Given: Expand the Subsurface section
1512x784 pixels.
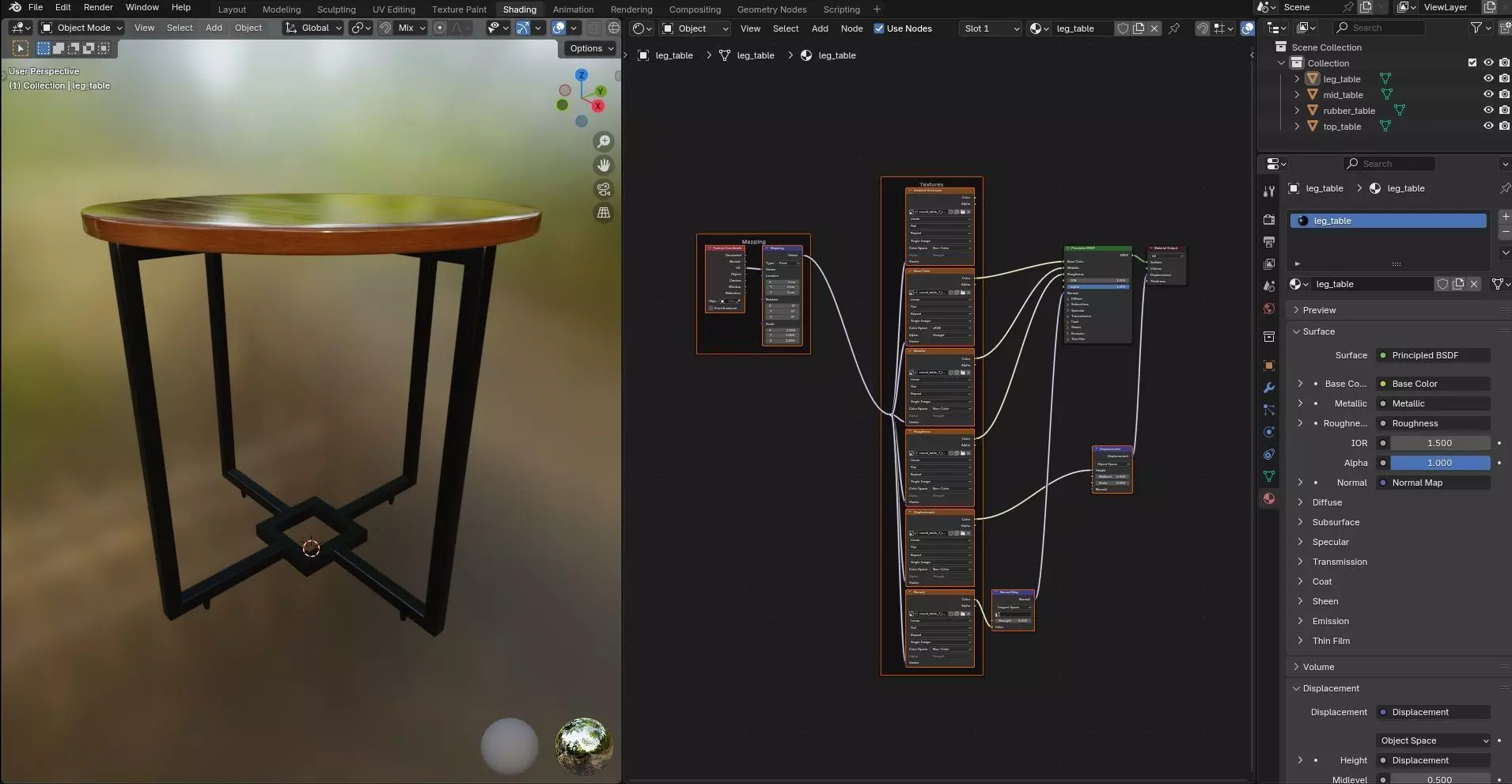Looking at the screenshot, I should (1336, 522).
